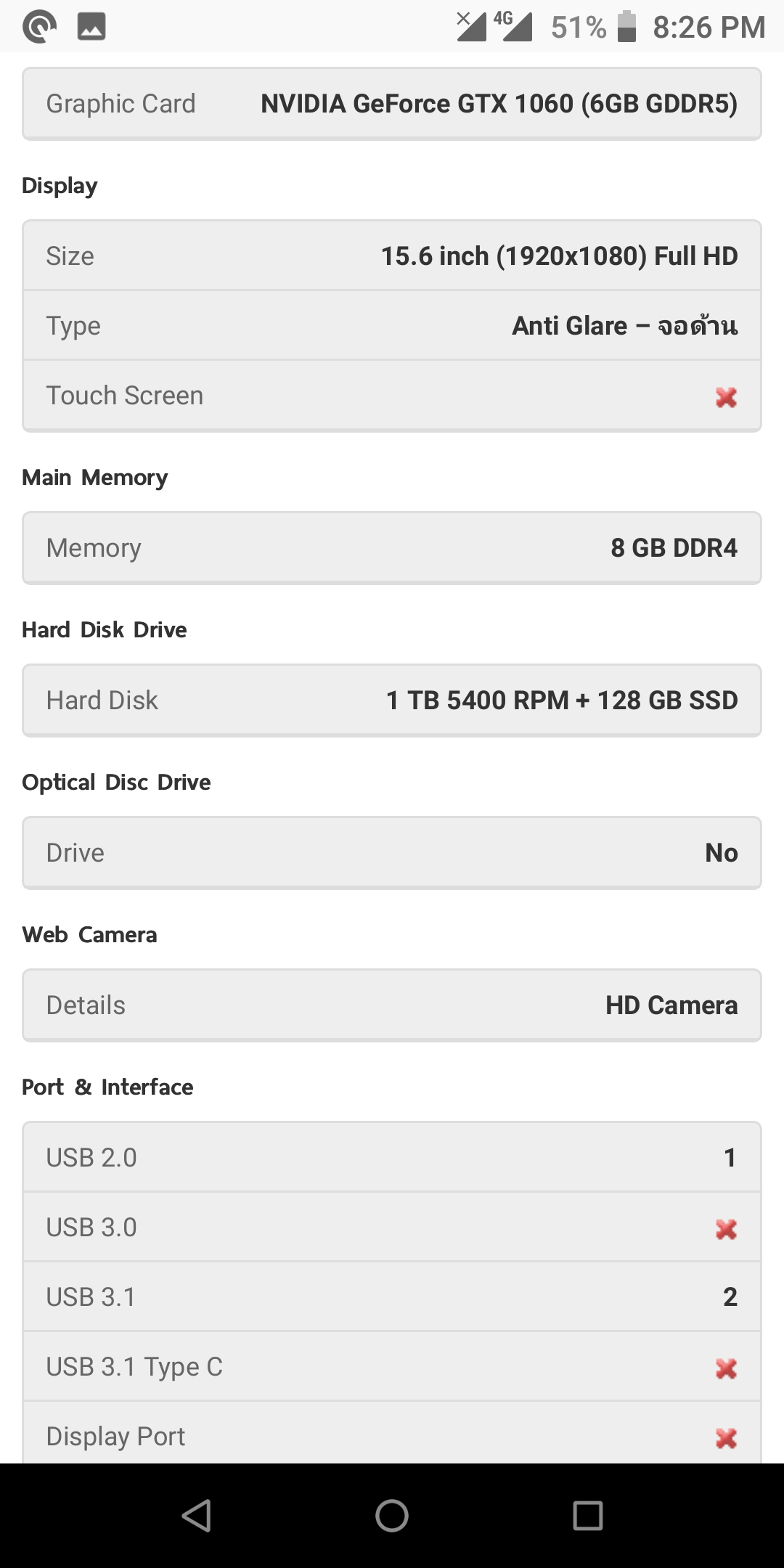Tap the red X beside Touch Screen
The image size is (784, 1568).
(x=726, y=397)
